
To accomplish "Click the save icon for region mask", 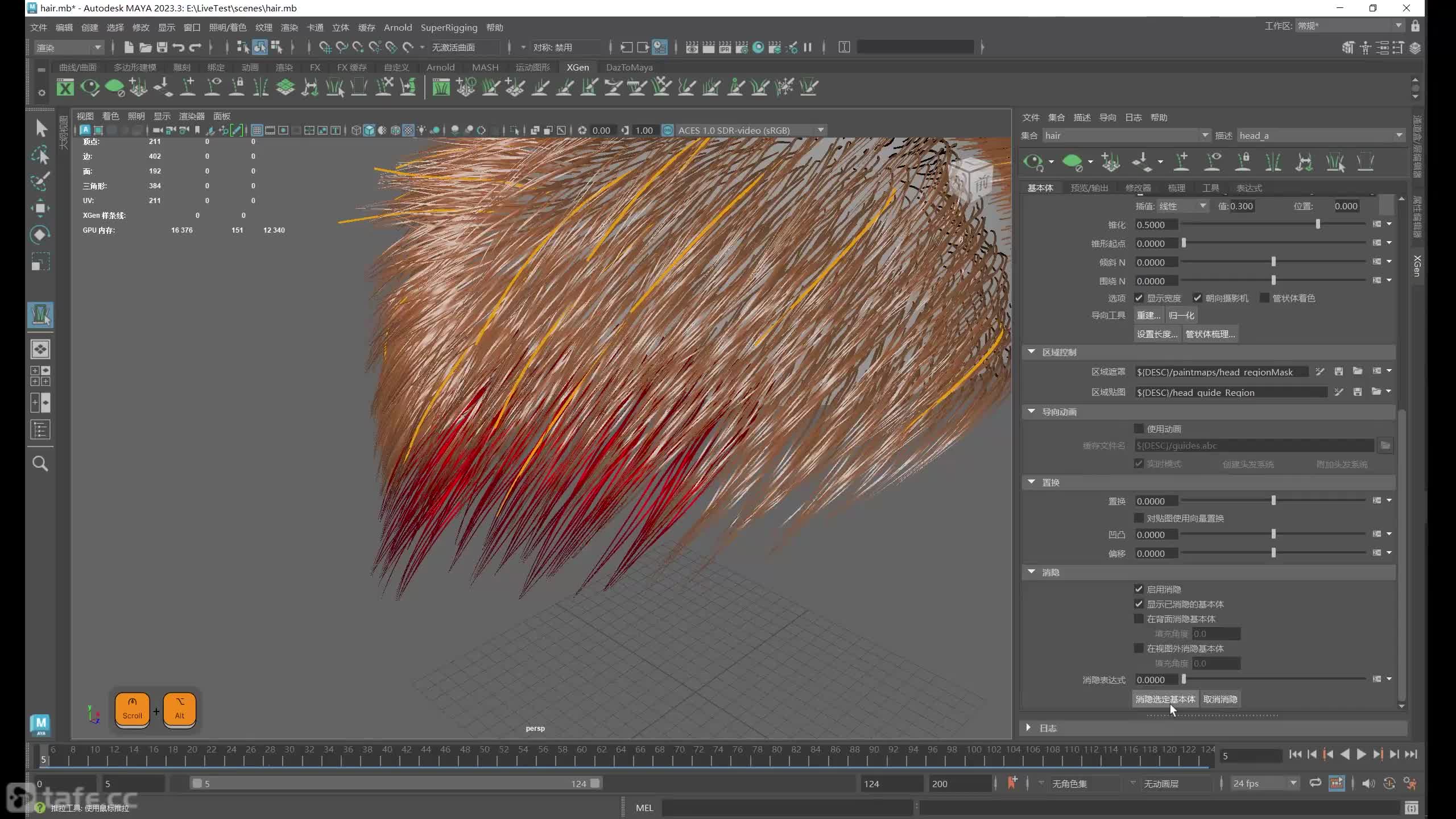I will (1339, 371).
